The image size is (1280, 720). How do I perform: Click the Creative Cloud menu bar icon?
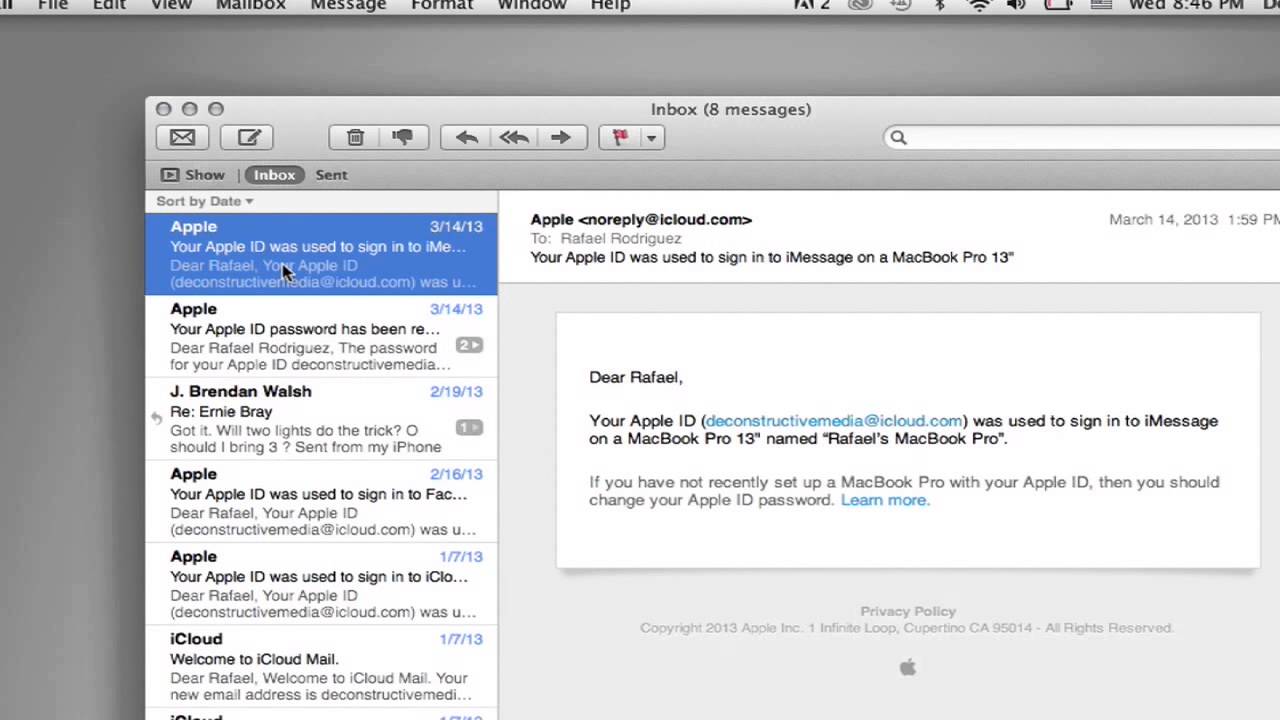pyautogui.click(x=860, y=5)
